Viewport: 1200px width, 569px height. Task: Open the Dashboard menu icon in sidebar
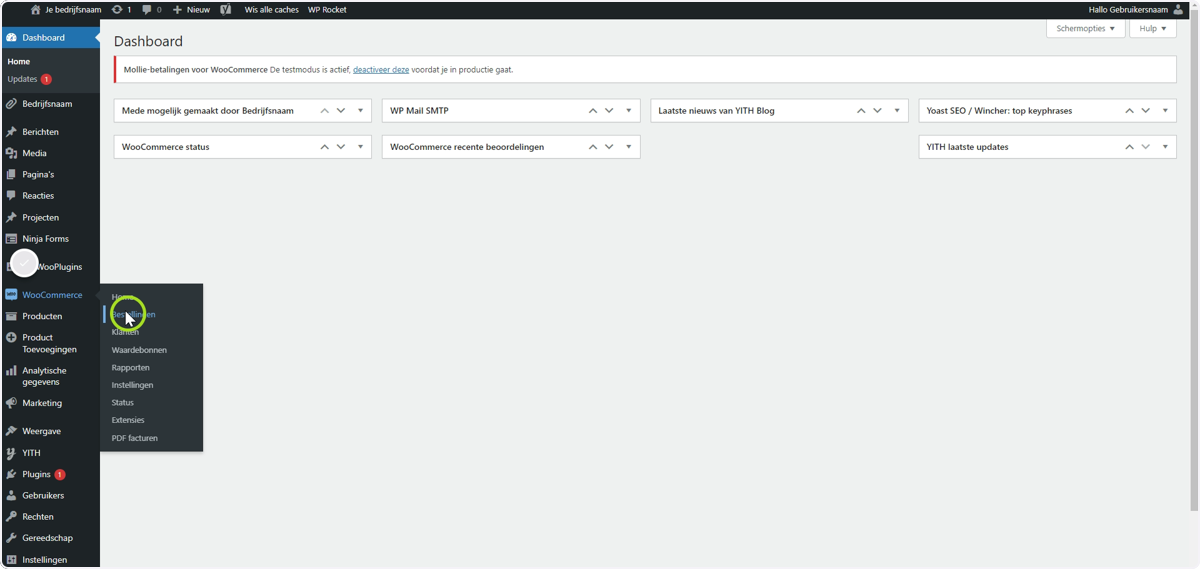pyautogui.click(x=11, y=37)
